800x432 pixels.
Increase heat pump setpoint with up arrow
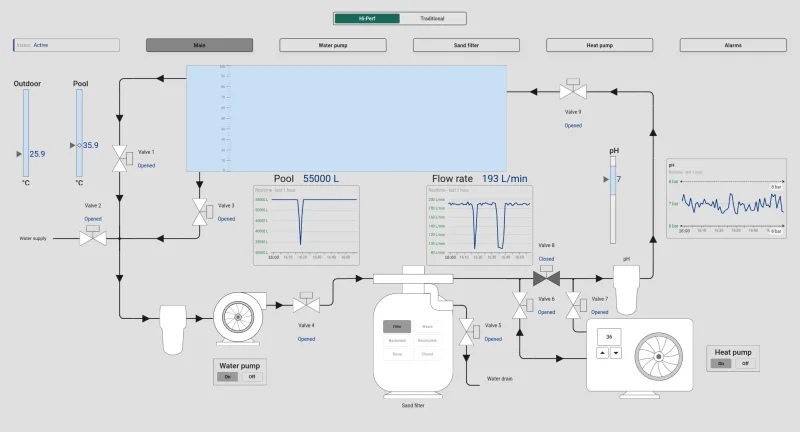coord(603,353)
